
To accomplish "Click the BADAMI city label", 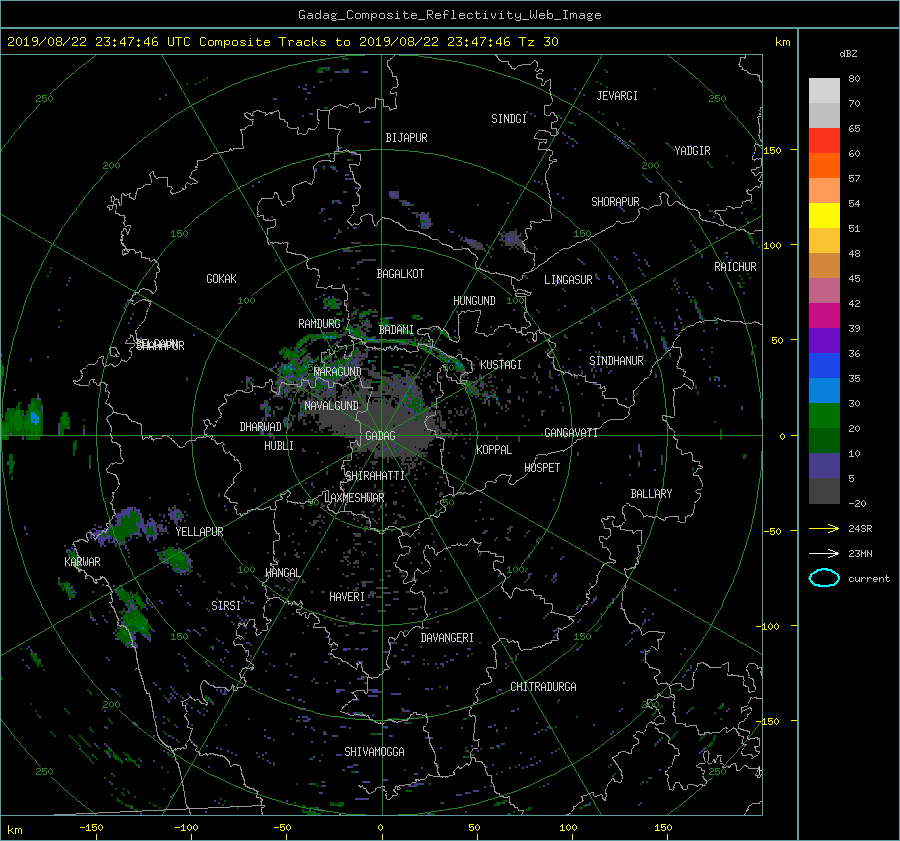I will 396,330.
